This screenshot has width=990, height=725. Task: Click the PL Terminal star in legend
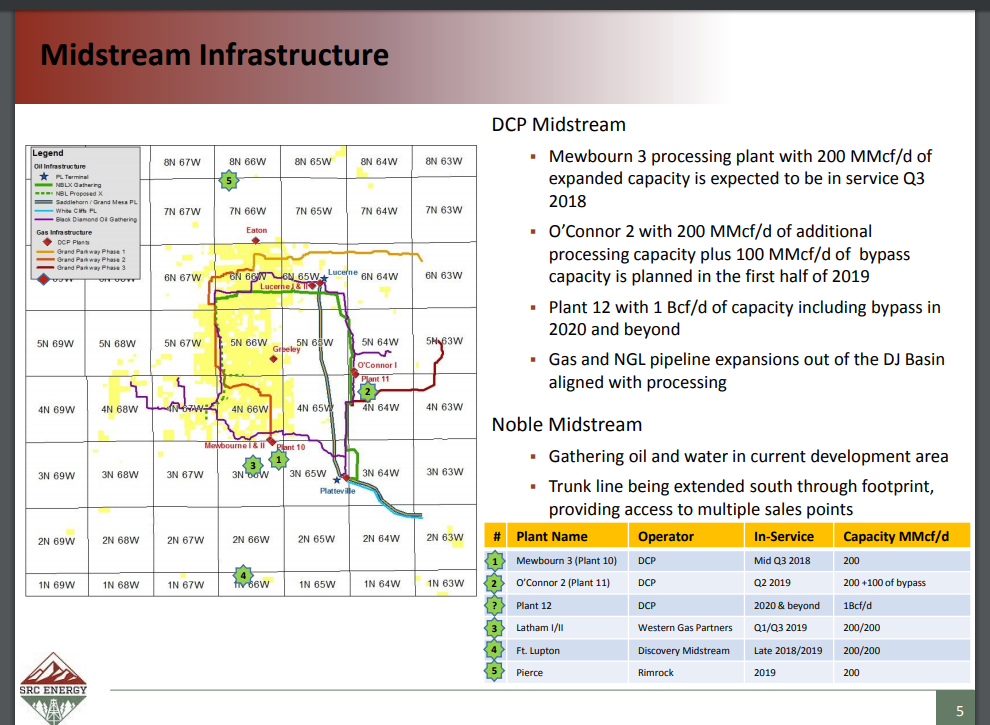pyautogui.click(x=44, y=177)
